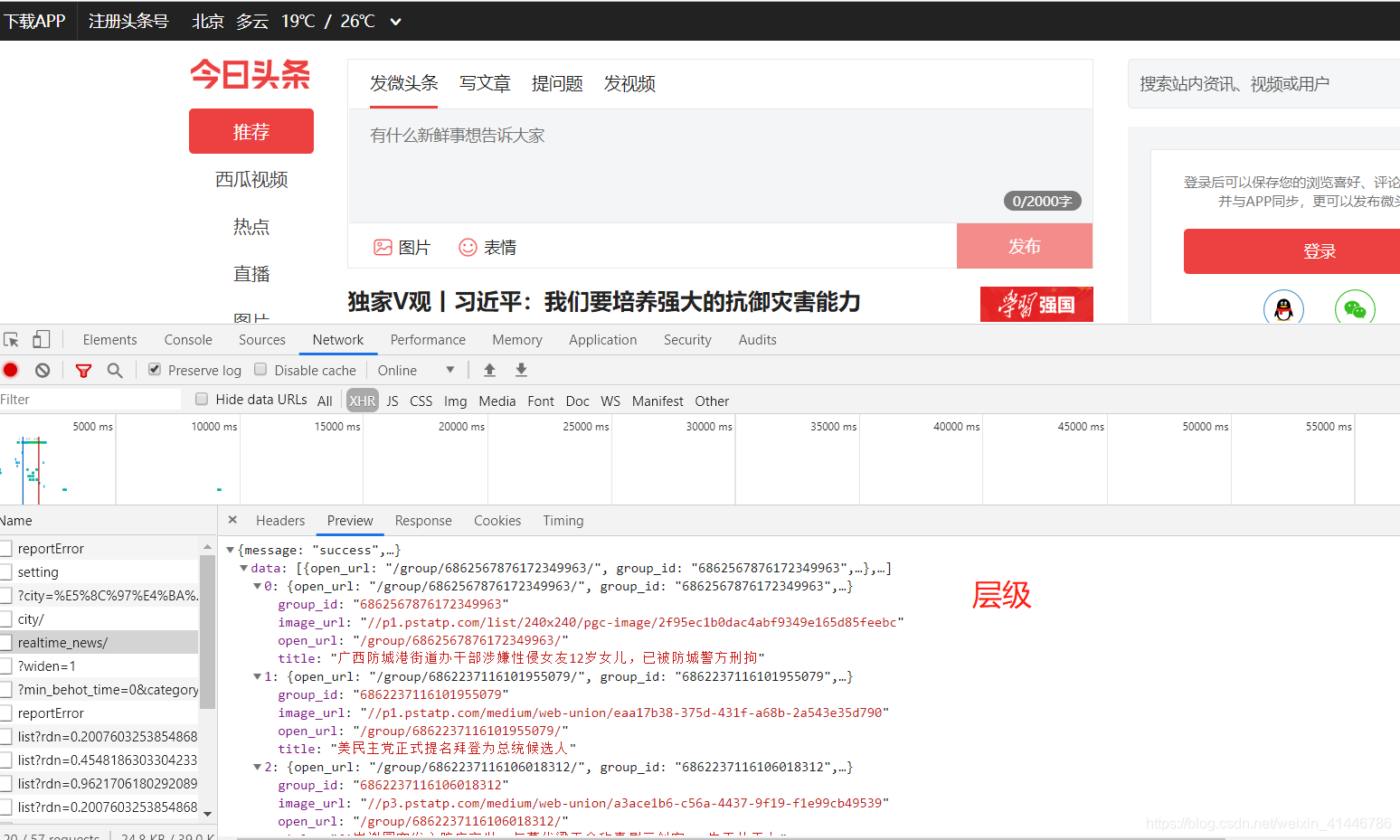Collapse data item 1 node

257,676
